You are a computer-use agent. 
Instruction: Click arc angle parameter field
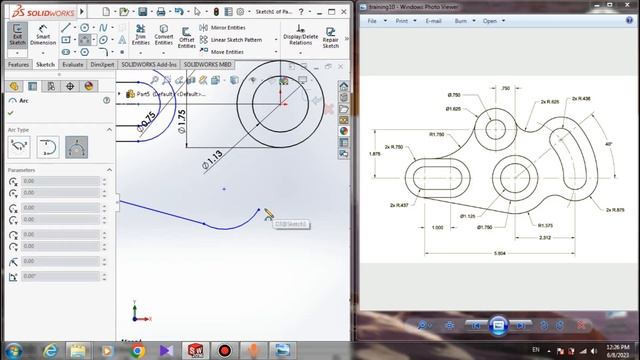pyautogui.click(x=60, y=276)
